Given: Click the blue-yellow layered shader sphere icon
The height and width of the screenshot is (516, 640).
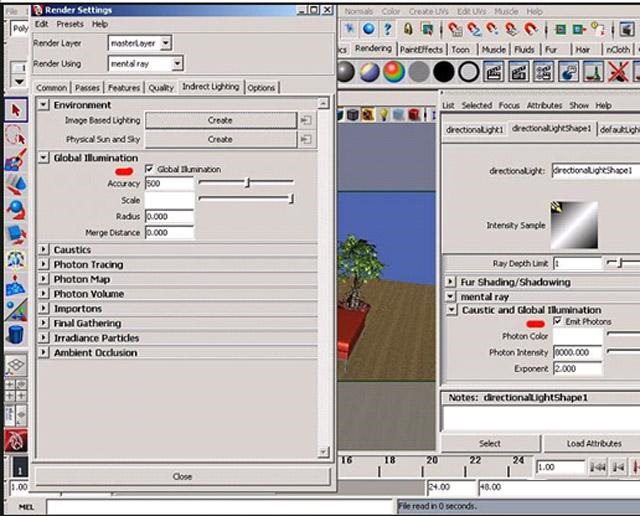Looking at the screenshot, I should click(369, 72).
